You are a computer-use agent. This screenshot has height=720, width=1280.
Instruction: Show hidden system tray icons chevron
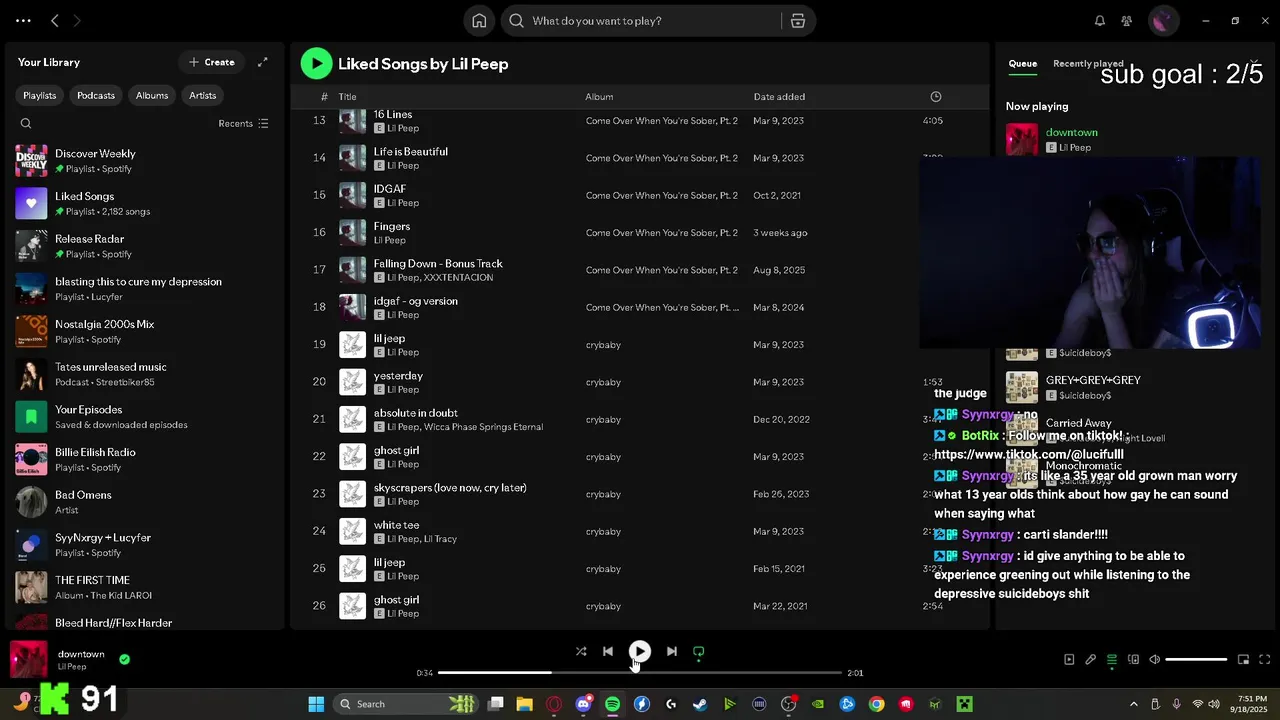pos(1133,704)
